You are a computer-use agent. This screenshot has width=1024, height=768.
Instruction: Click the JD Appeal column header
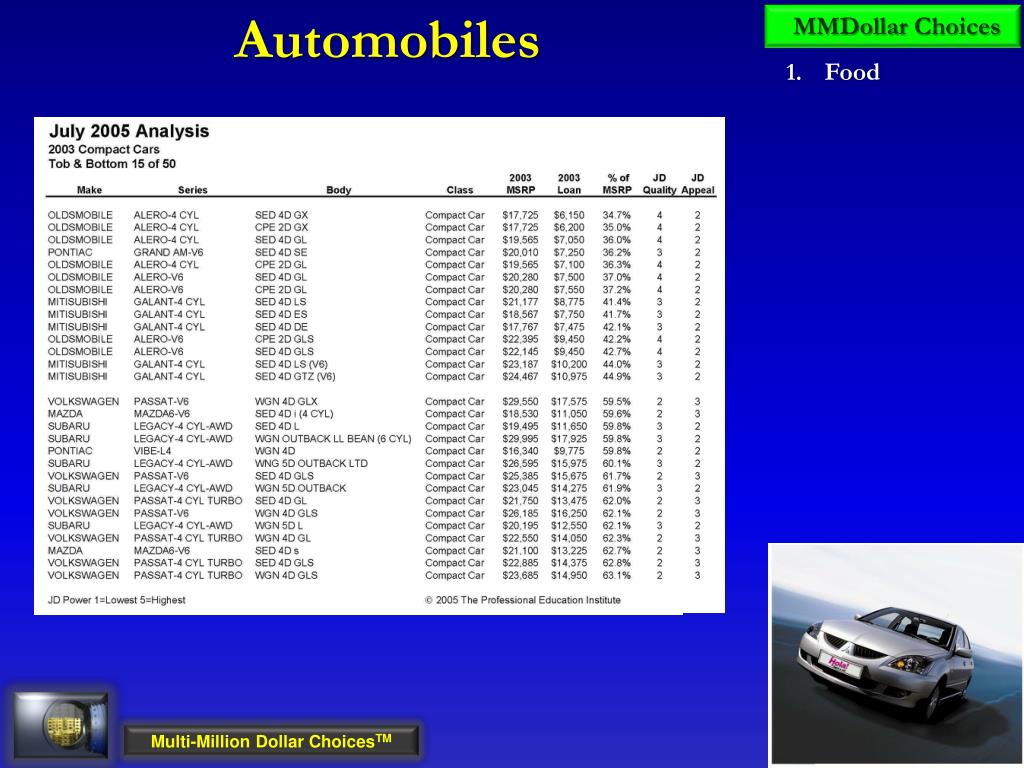(x=697, y=184)
